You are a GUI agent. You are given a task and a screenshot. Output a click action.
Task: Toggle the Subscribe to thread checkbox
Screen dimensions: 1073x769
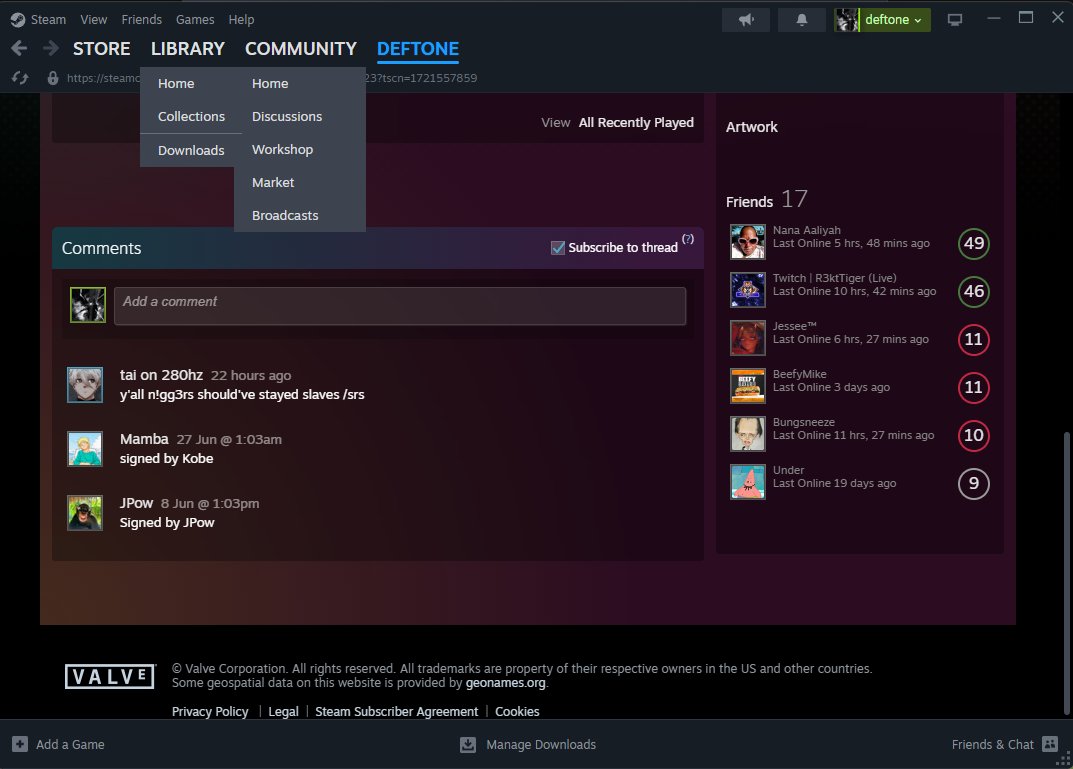(x=558, y=248)
